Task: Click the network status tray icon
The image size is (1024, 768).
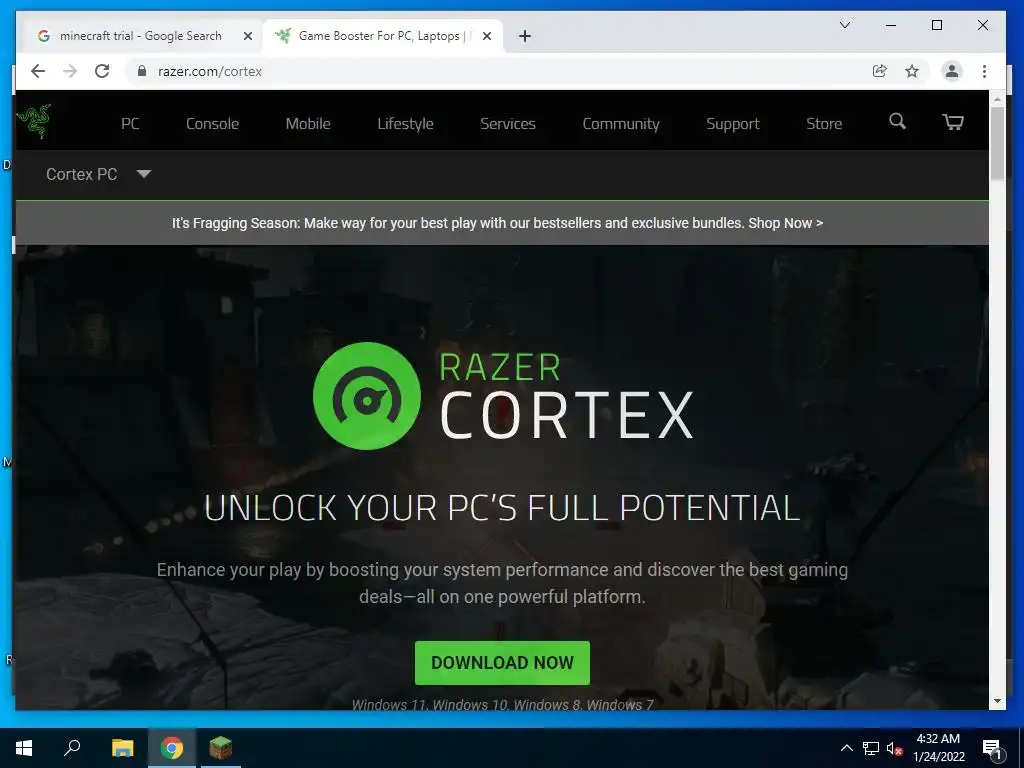Action: (871, 748)
